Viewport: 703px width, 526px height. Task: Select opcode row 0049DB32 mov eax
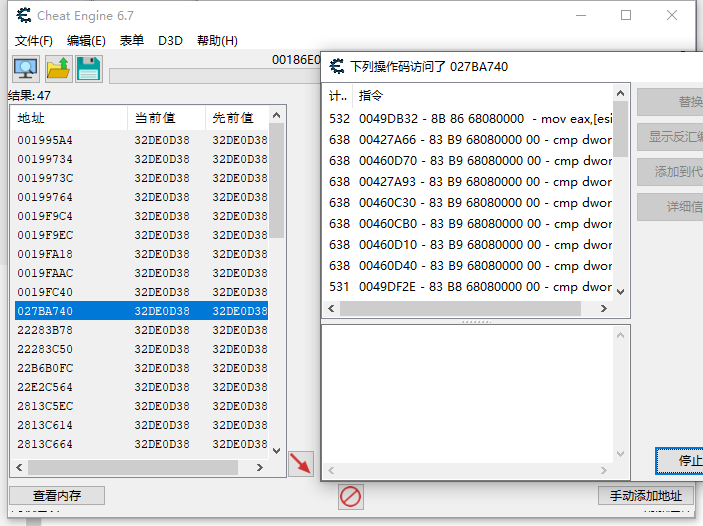click(469, 119)
